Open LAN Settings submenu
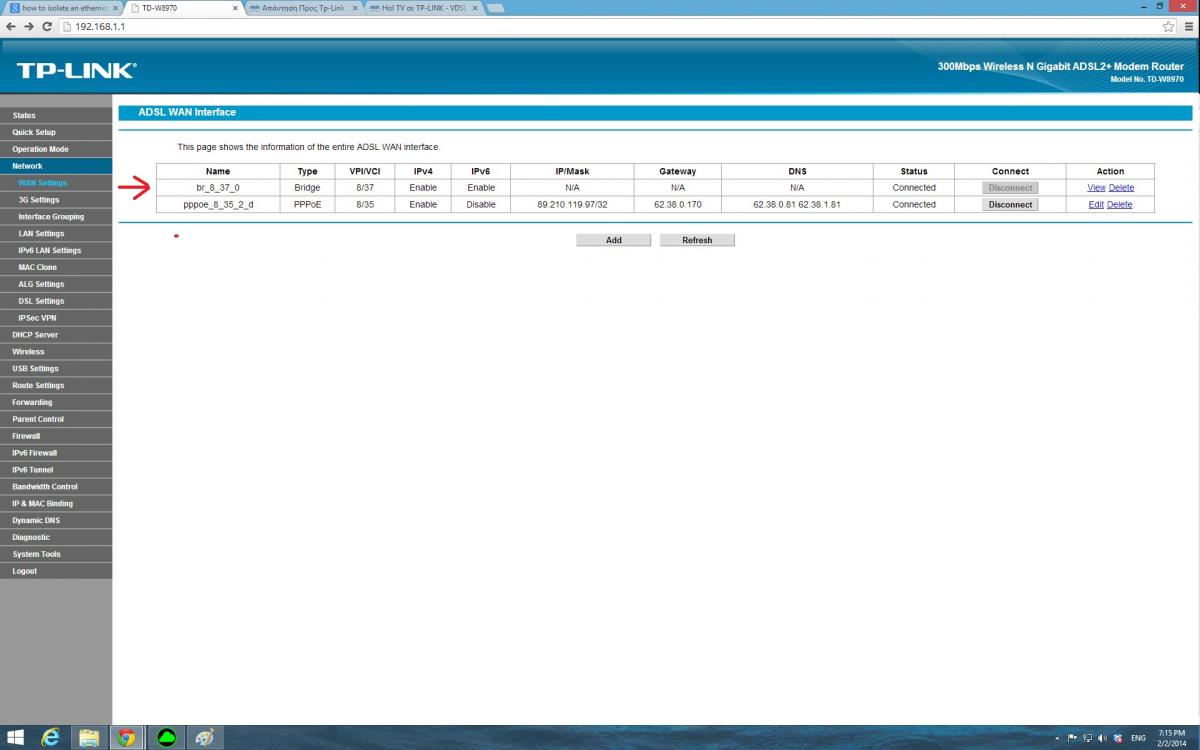 click(56, 233)
